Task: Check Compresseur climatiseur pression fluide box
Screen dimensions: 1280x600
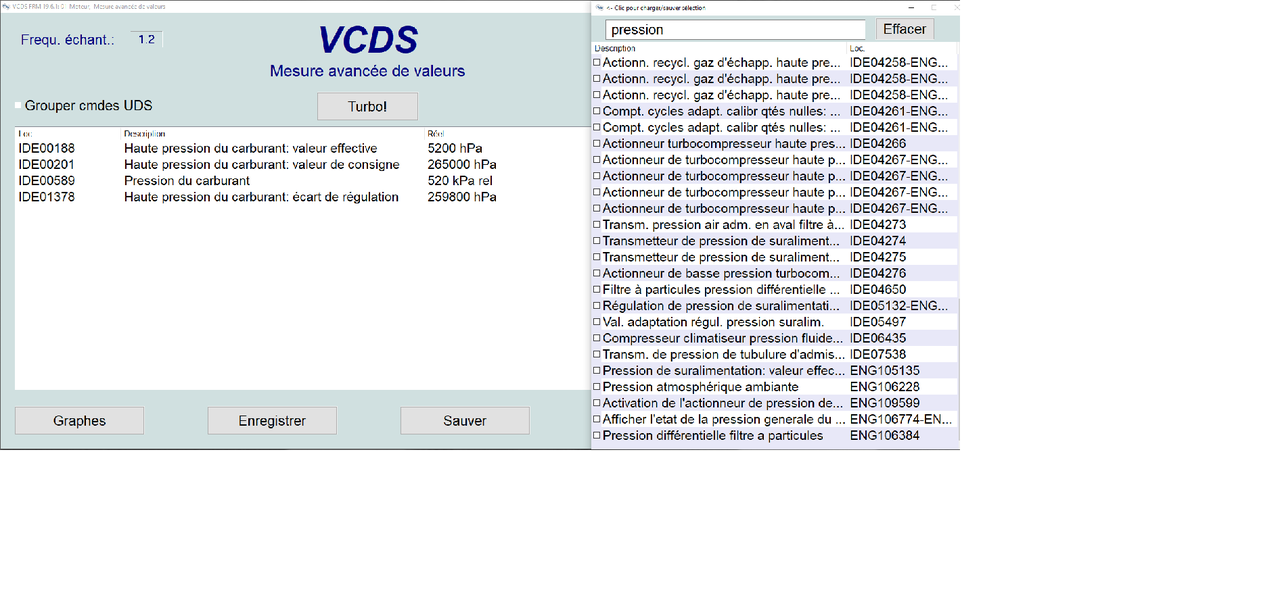Action: 597,338
